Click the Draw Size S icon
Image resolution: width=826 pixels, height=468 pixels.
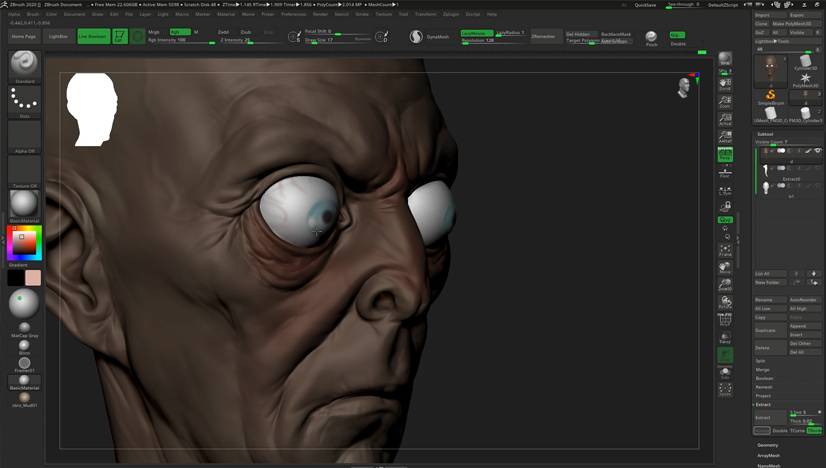tap(294, 36)
